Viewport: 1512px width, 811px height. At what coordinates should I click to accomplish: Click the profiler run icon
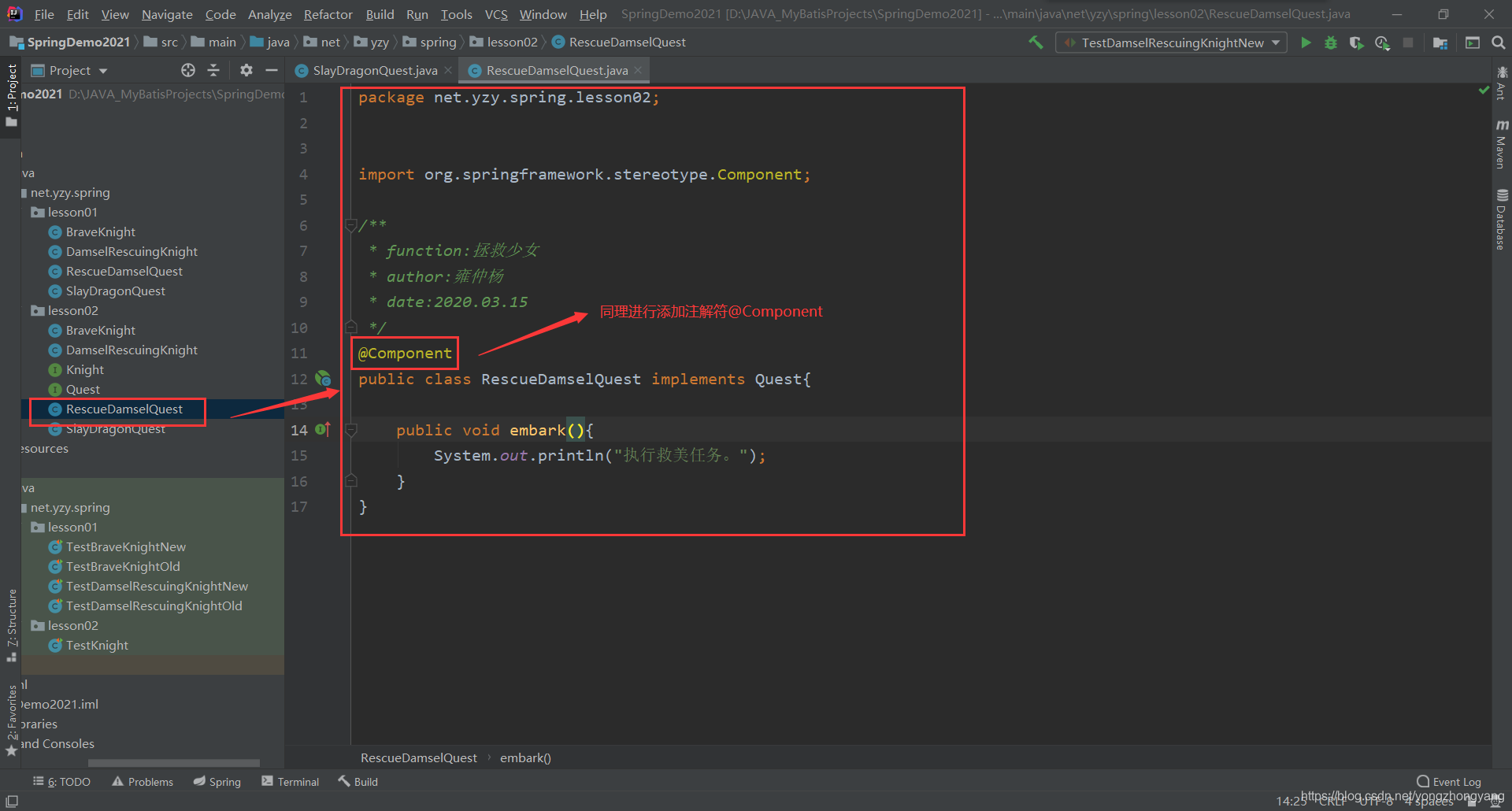[1382, 43]
